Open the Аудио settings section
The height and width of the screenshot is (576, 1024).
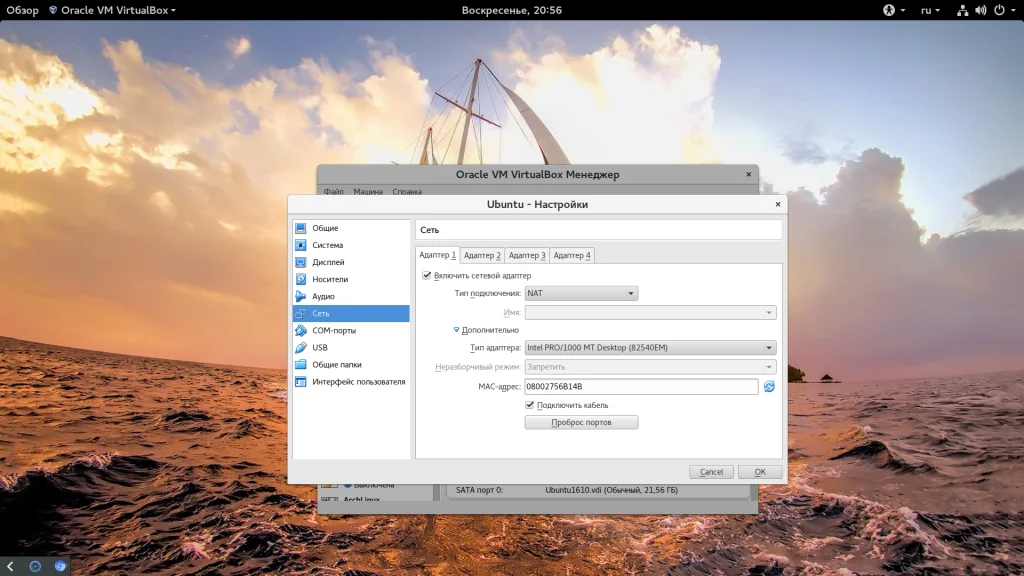click(x=323, y=296)
